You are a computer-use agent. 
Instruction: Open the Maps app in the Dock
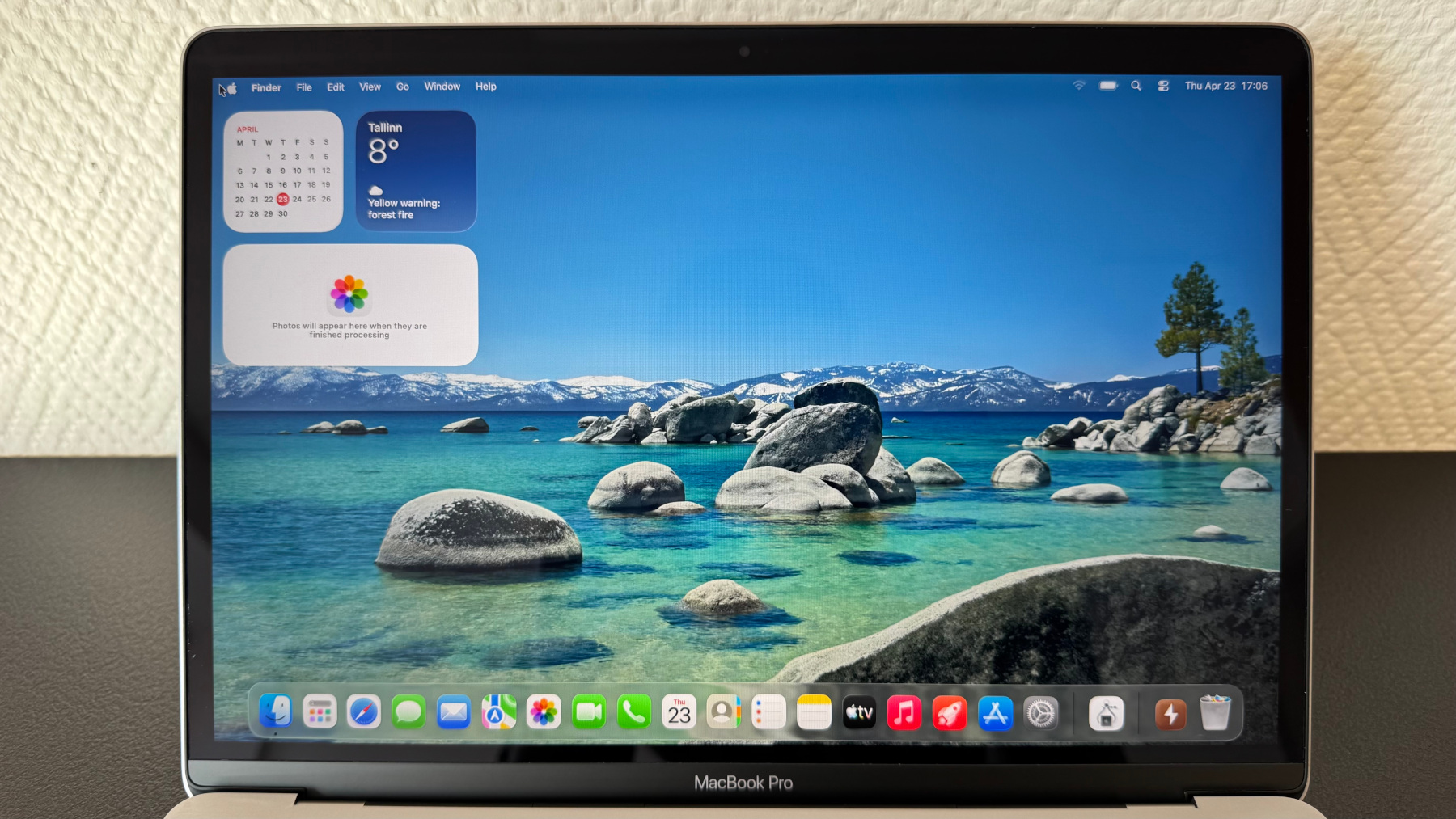coord(499,713)
